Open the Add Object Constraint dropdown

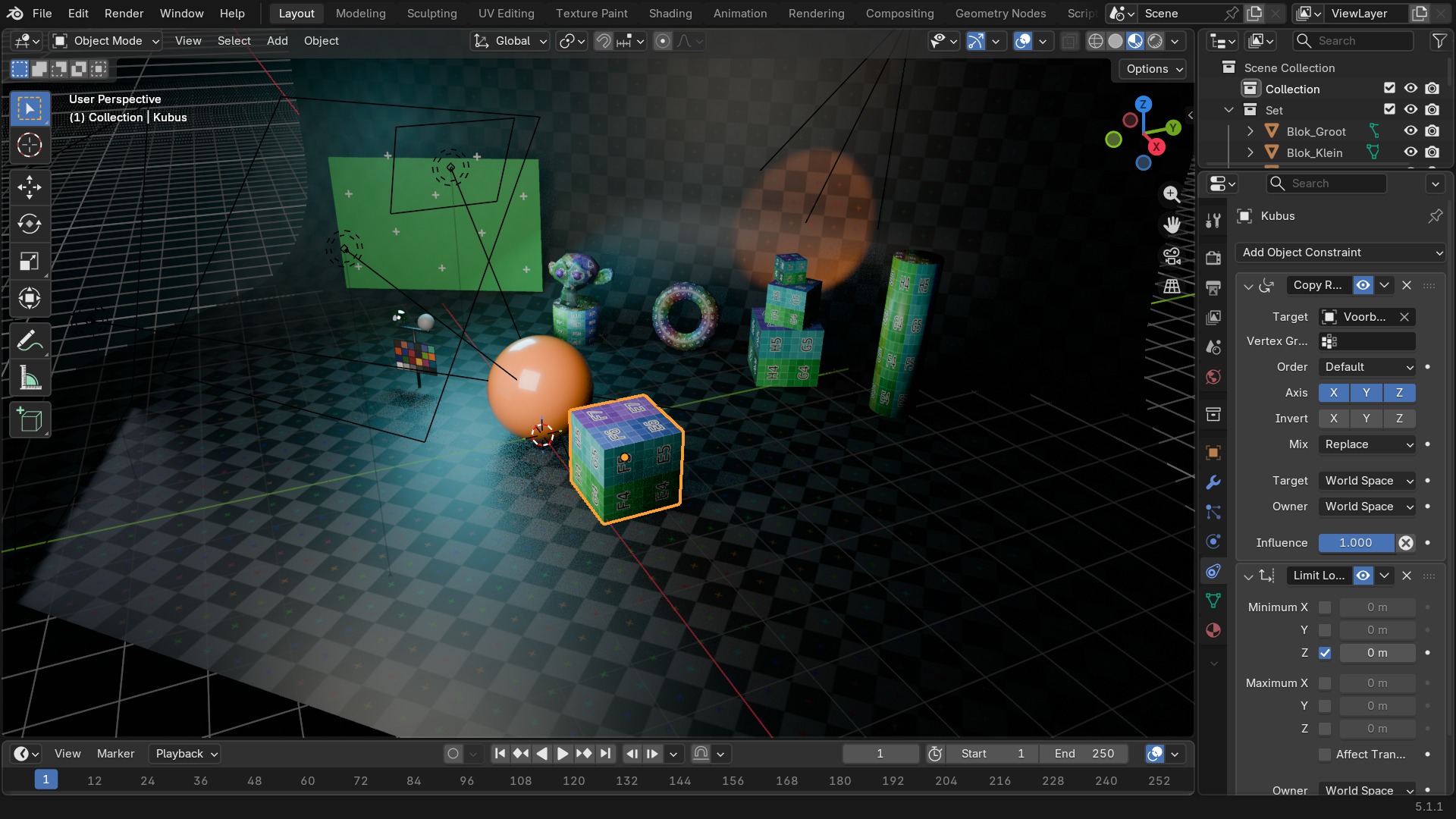coord(1340,253)
